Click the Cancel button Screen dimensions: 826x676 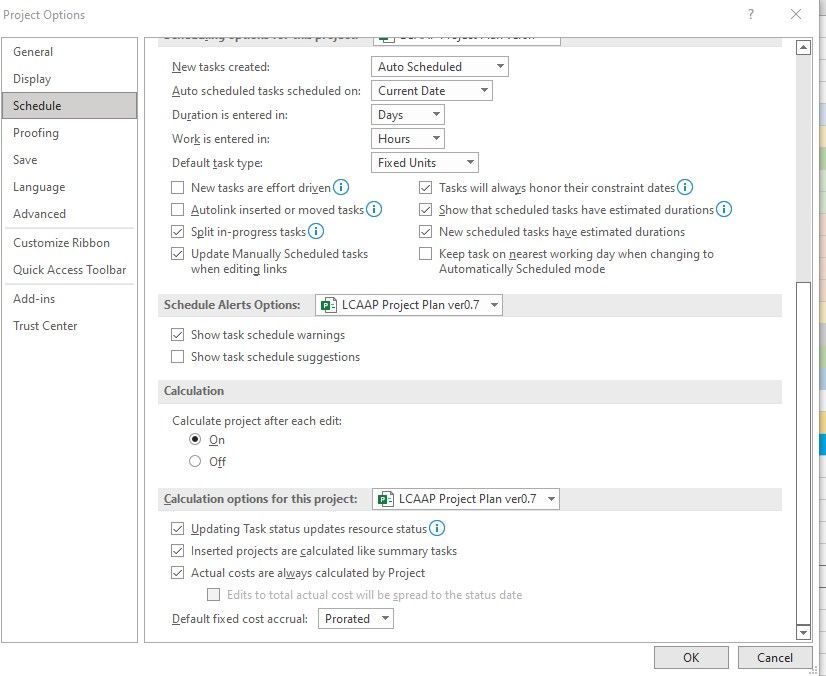(775, 657)
